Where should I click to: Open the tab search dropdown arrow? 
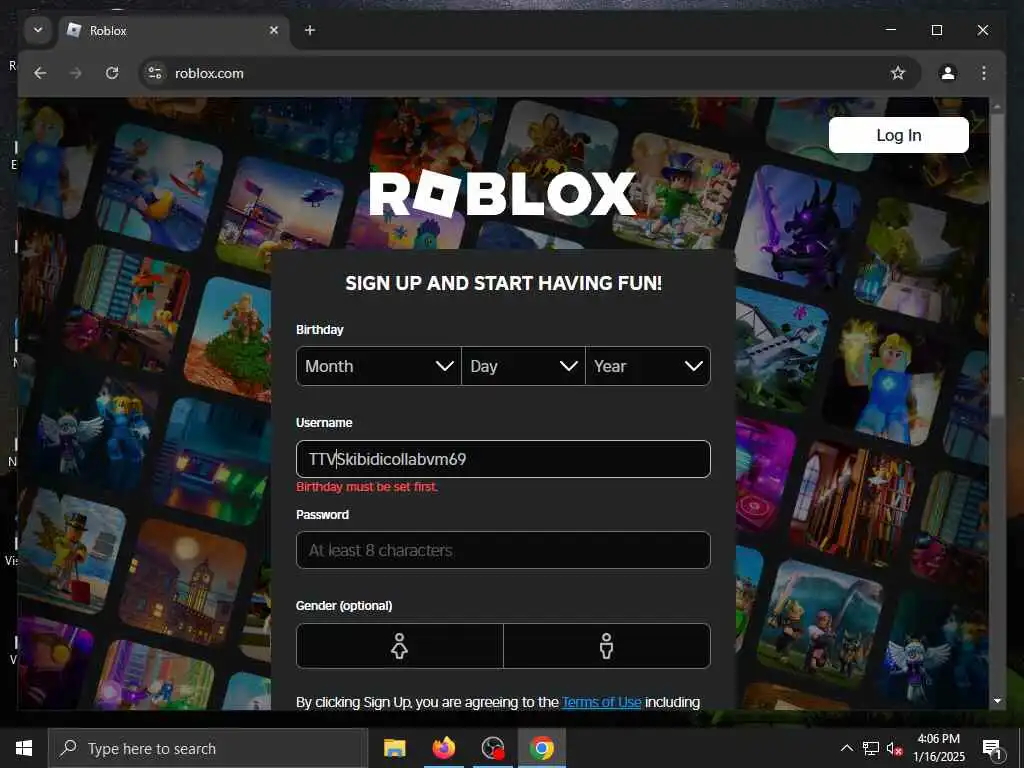[x=38, y=30]
